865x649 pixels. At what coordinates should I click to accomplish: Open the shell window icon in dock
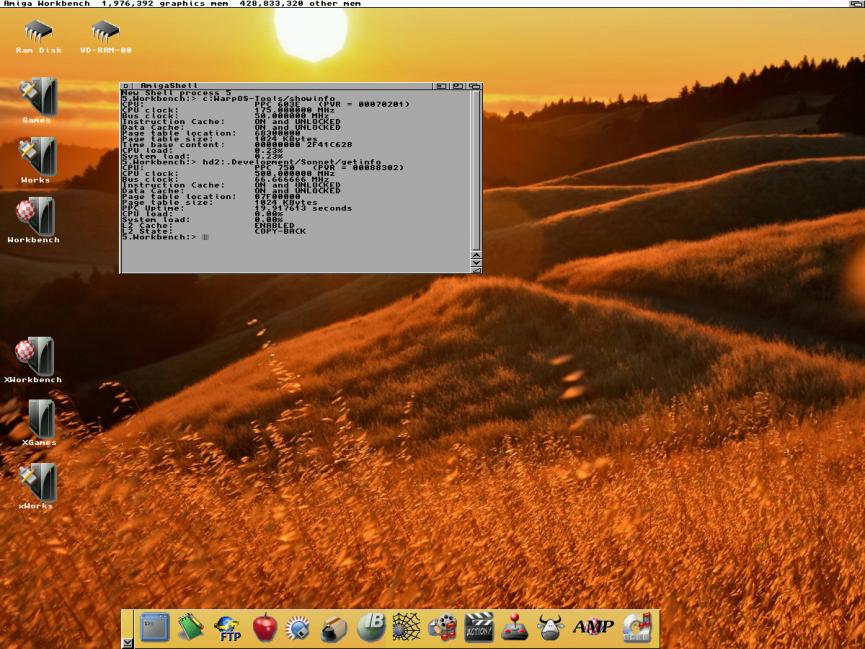155,627
